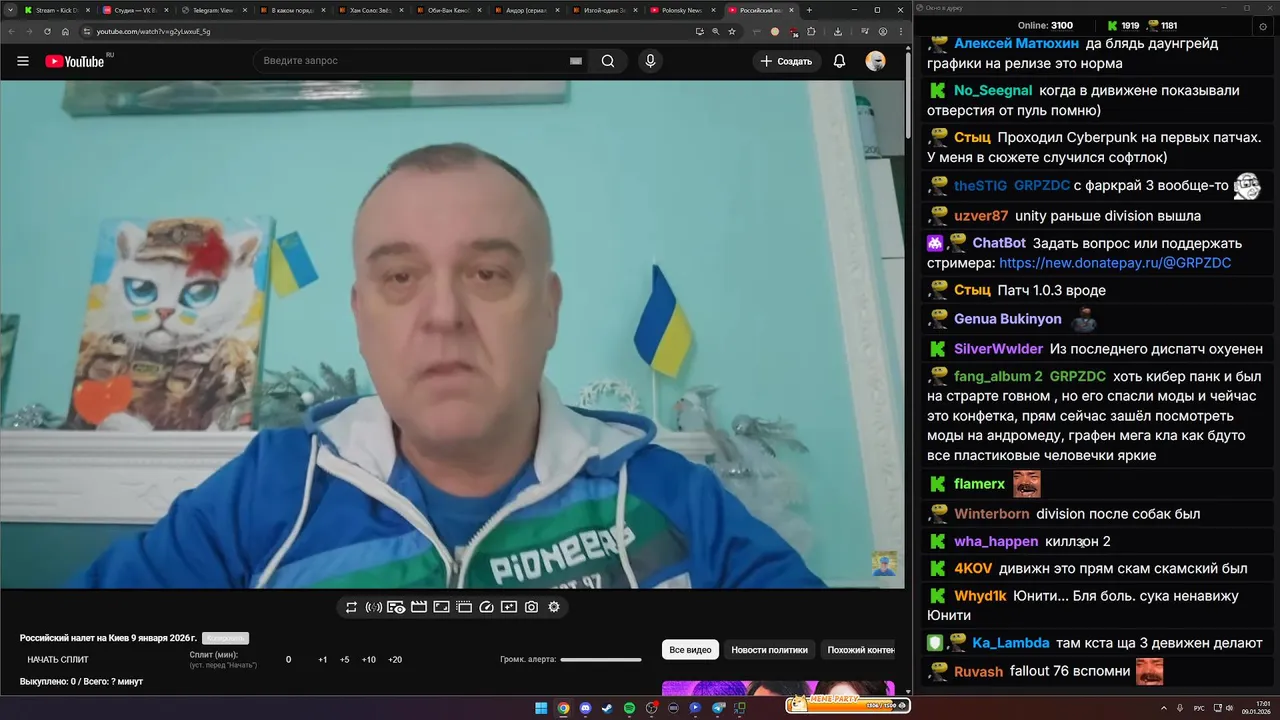Open the YouTube hamburger guide menu

23,61
